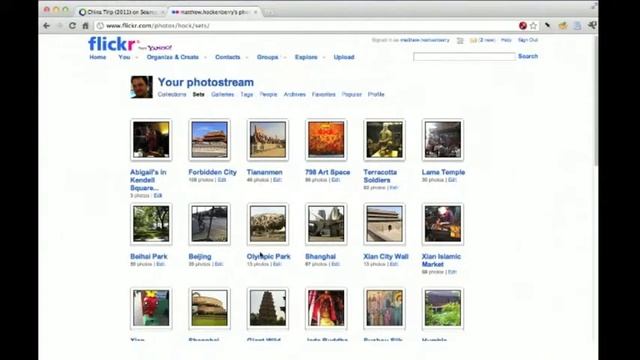The width and height of the screenshot is (640, 360).
Task: Click the browser forward arrow
Action: tap(60, 26)
